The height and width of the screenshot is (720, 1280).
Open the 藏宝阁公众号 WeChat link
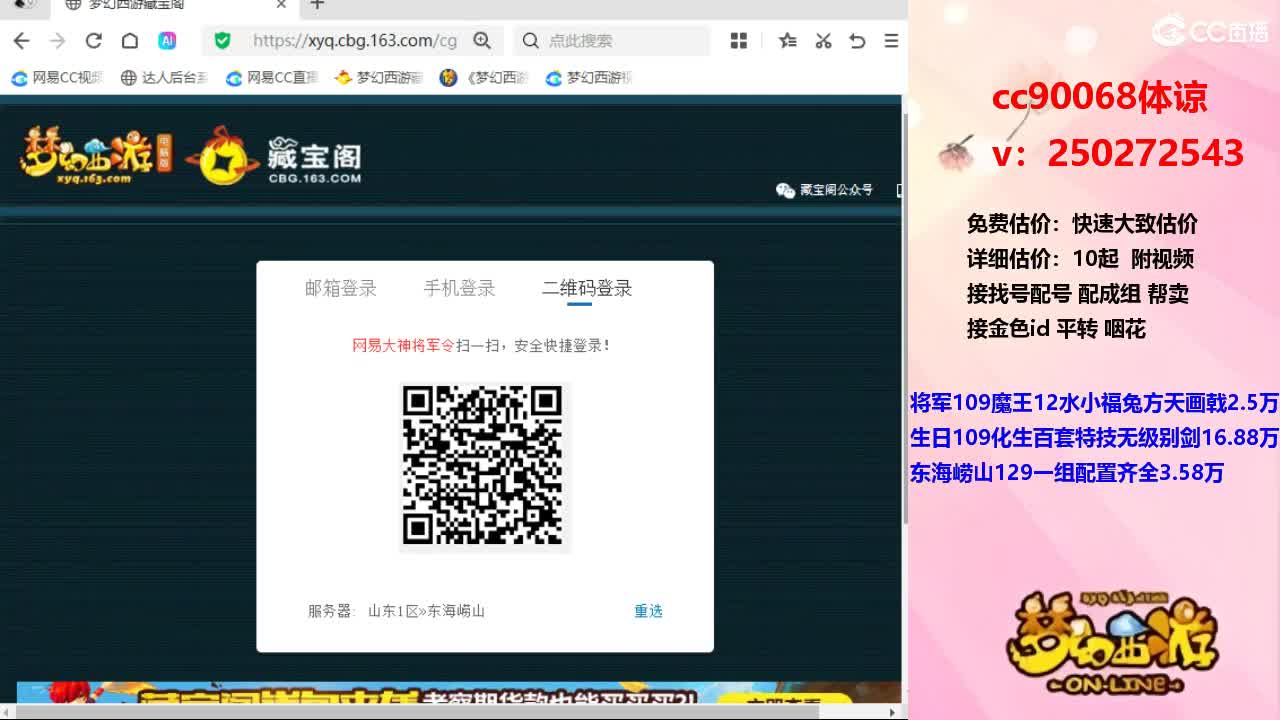pyautogui.click(x=825, y=190)
